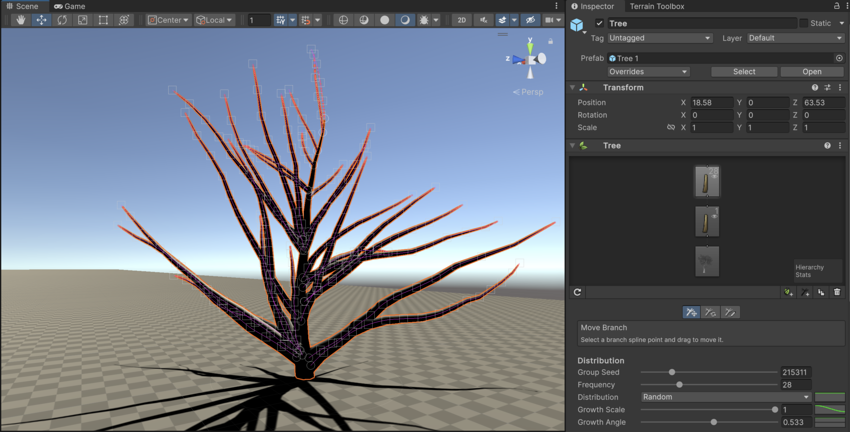Expand the Distribution dropdown set to Random

(726, 397)
